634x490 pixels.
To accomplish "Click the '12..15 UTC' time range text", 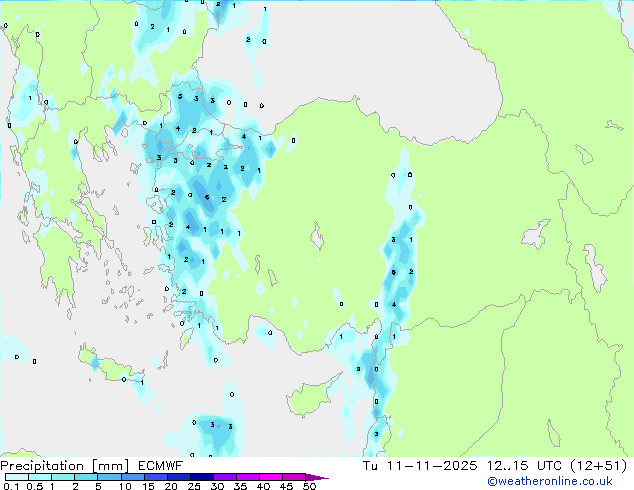I will 524,466.
